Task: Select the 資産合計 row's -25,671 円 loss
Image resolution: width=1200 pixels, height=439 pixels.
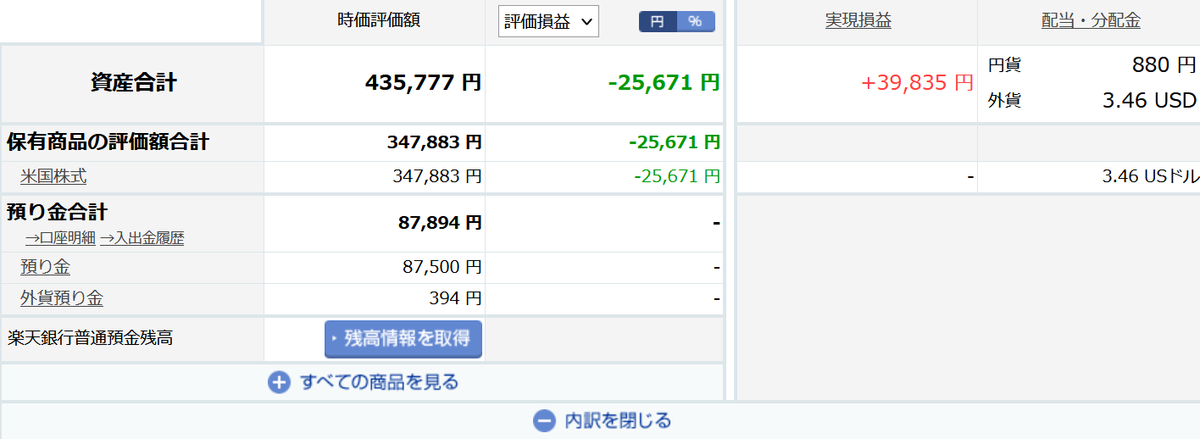Action: pyautogui.click(x=664, y=83)
